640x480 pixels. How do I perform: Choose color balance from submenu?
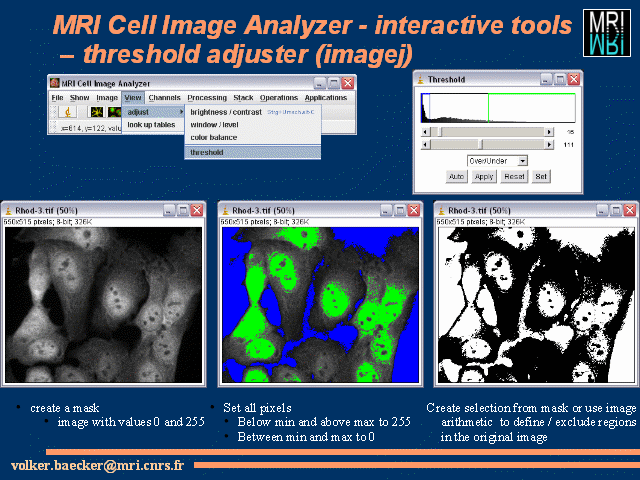(x=253, y=138)
